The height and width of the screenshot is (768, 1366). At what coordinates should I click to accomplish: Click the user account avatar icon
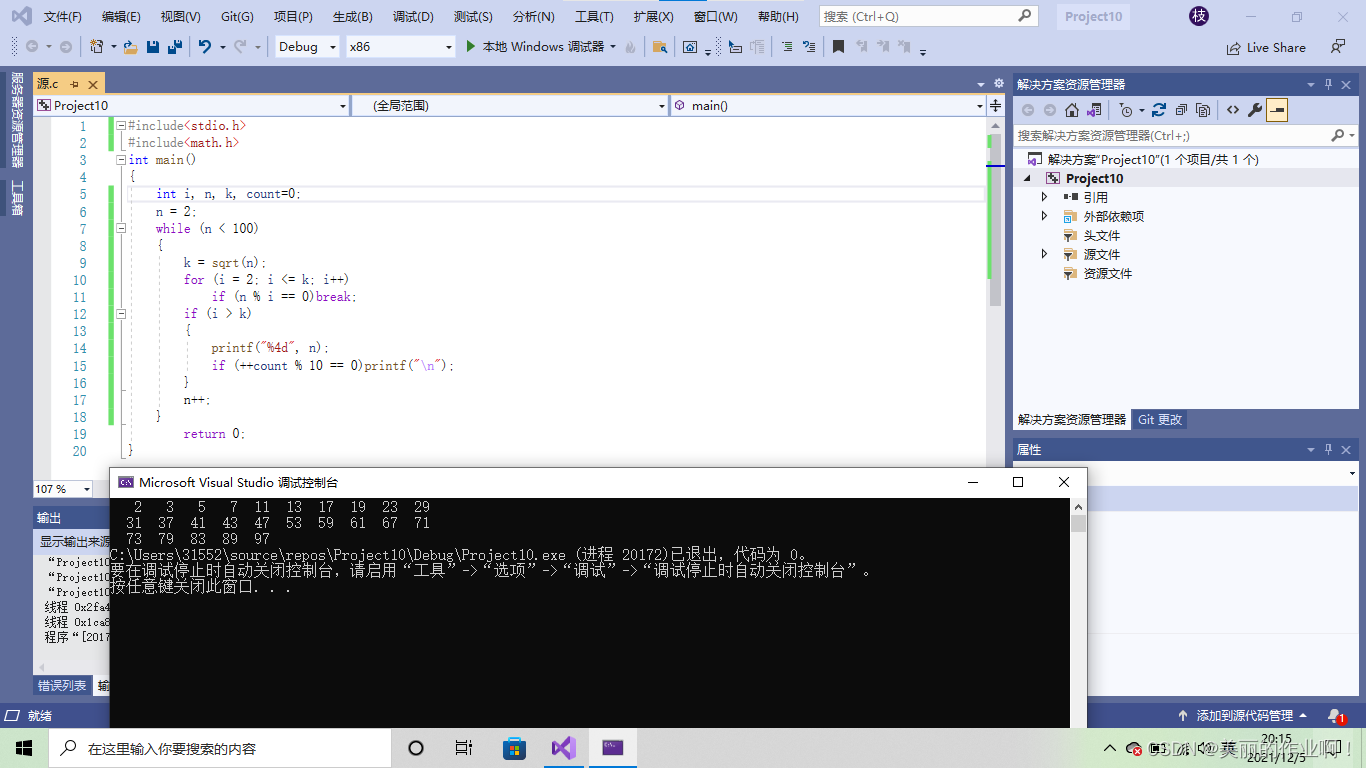tap(1198, 16)
